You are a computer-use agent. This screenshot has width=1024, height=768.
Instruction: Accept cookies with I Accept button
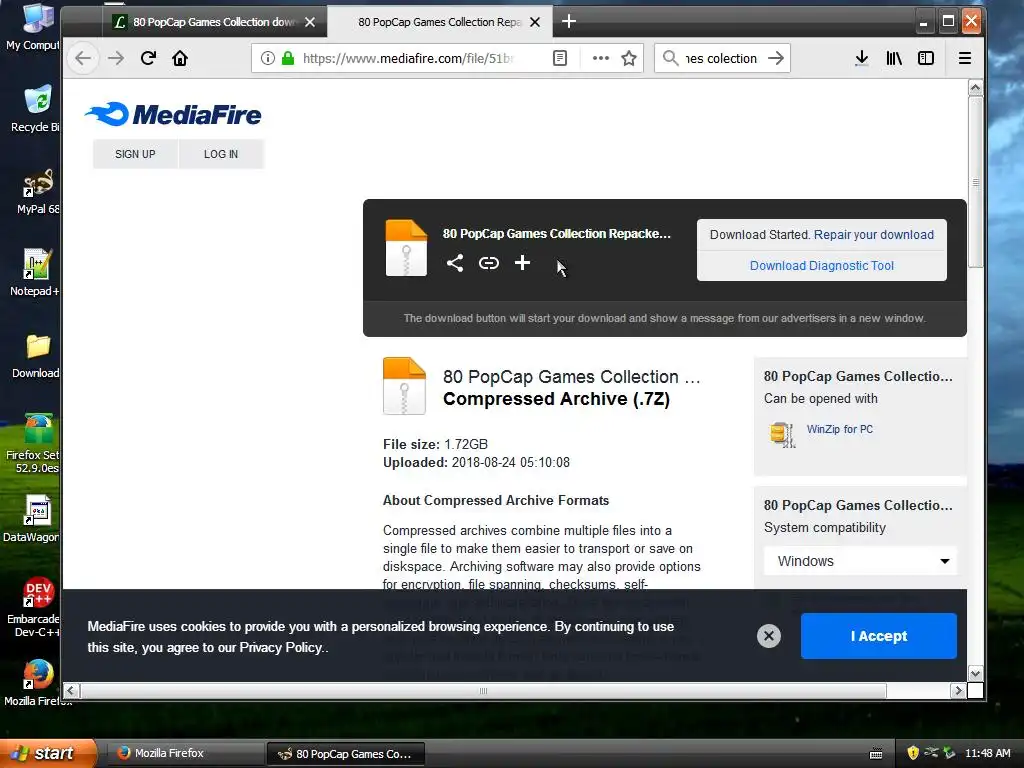(878, 635)
